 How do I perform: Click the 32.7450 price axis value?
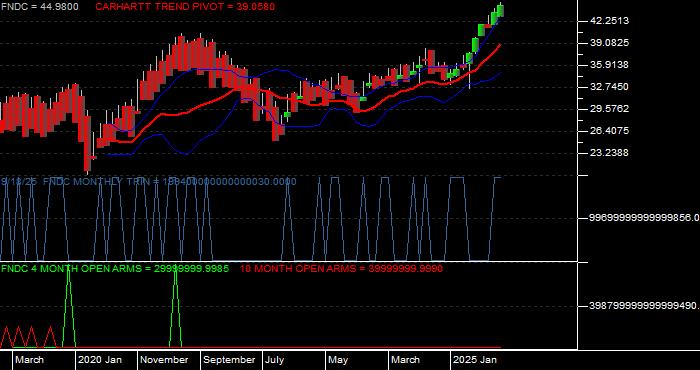609,87
